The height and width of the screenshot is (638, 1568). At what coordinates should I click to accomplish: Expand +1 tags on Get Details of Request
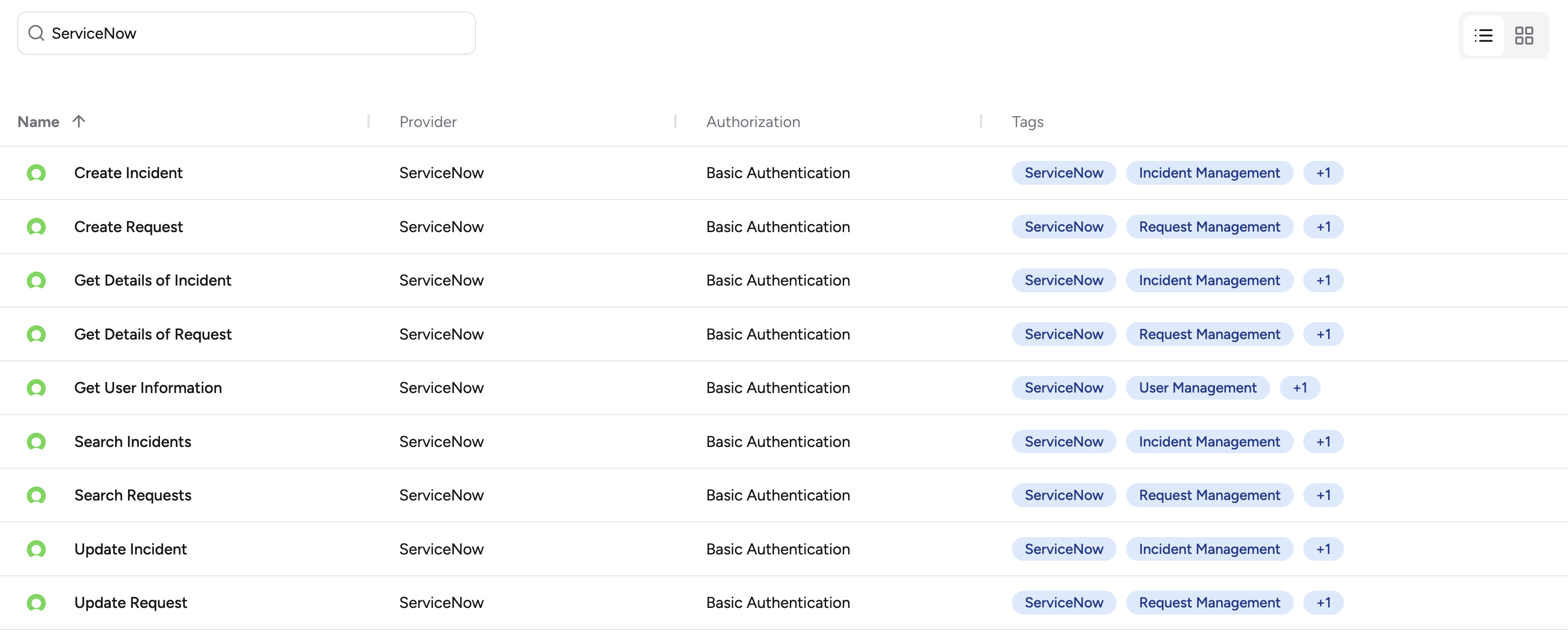[1323, 334]
